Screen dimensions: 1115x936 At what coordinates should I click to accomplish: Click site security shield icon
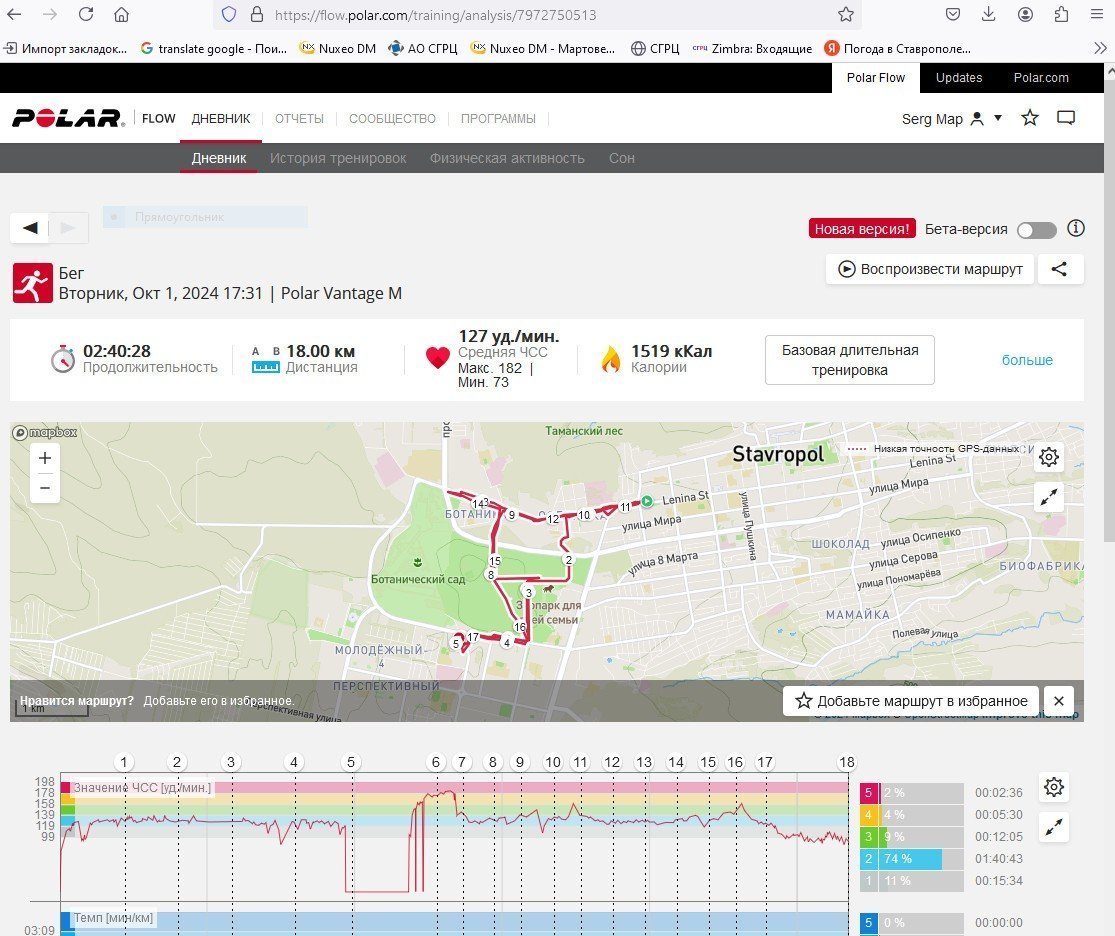229,14
